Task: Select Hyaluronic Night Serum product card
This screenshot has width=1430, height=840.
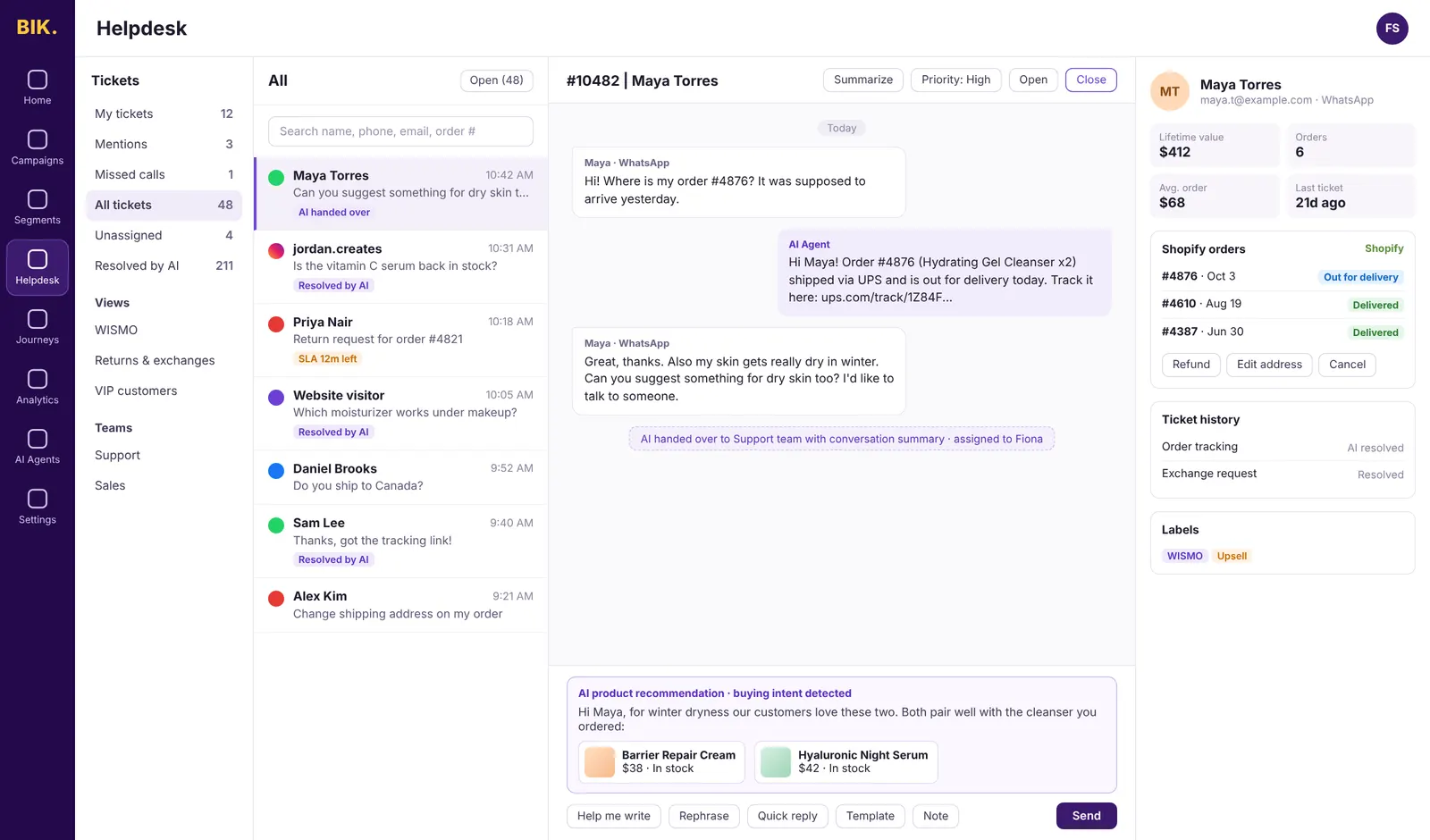Action: pyautogui.click(x=845, y=762)
